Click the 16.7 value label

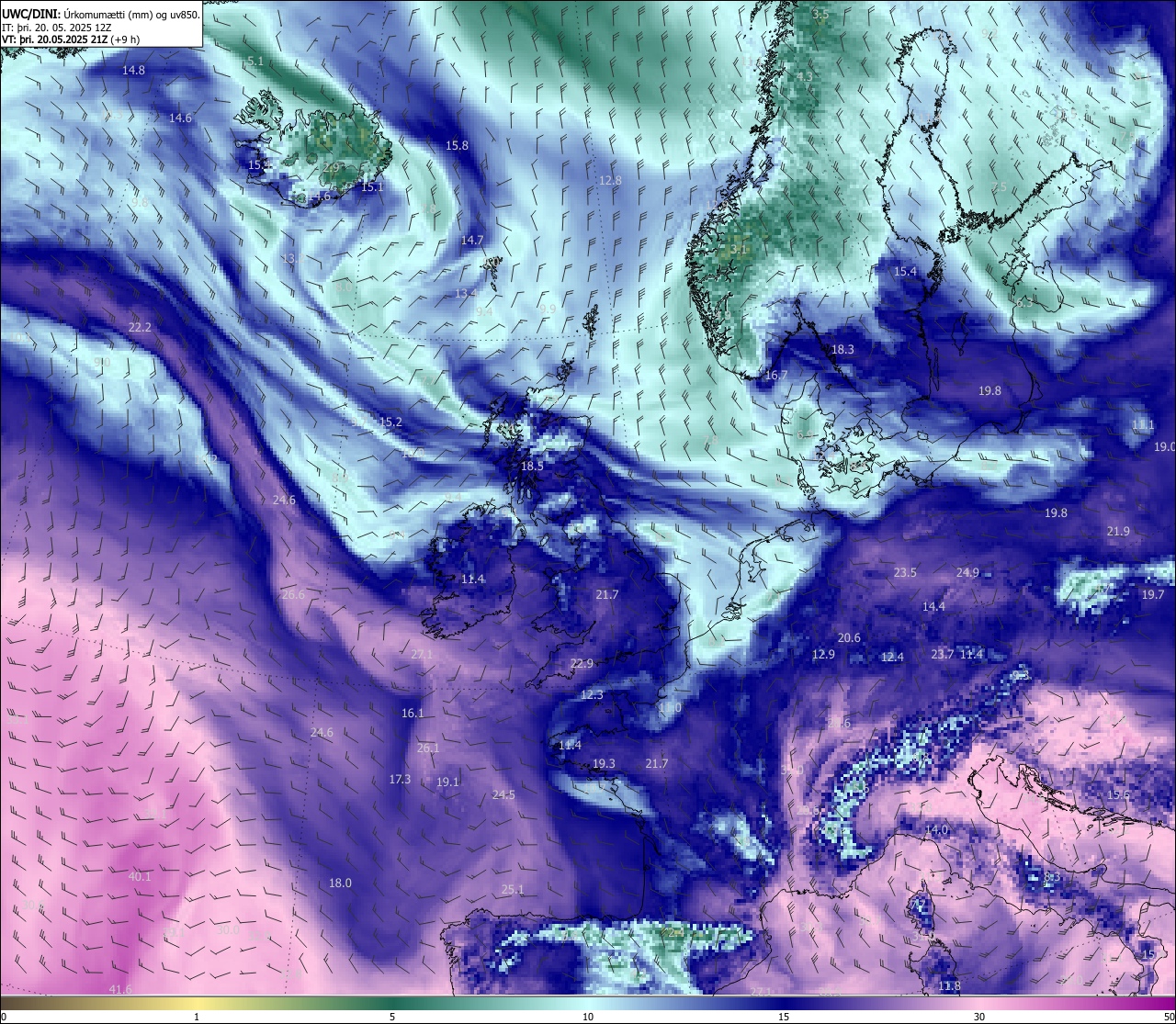click(x=776, y=375)
